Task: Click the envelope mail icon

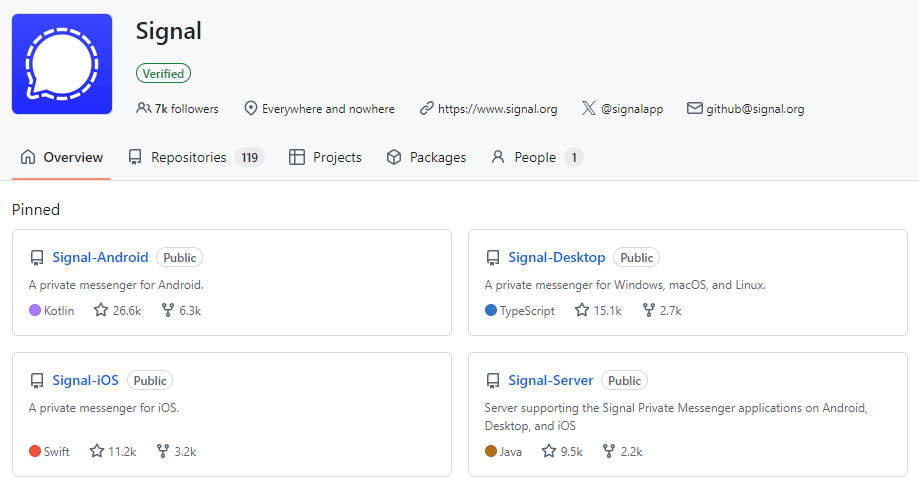Action: click(x=695, y=108)
